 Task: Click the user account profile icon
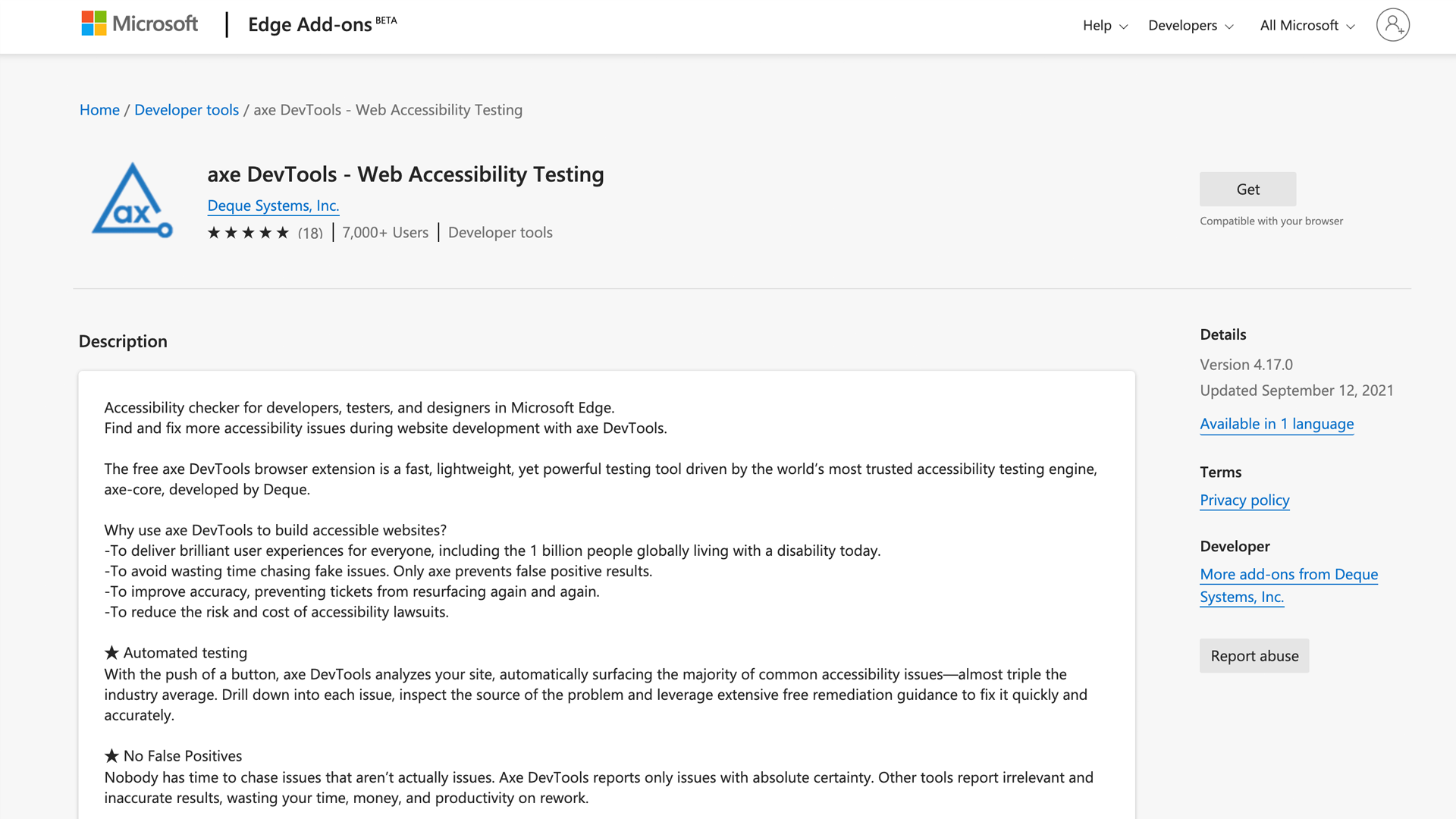[1393, 24]
